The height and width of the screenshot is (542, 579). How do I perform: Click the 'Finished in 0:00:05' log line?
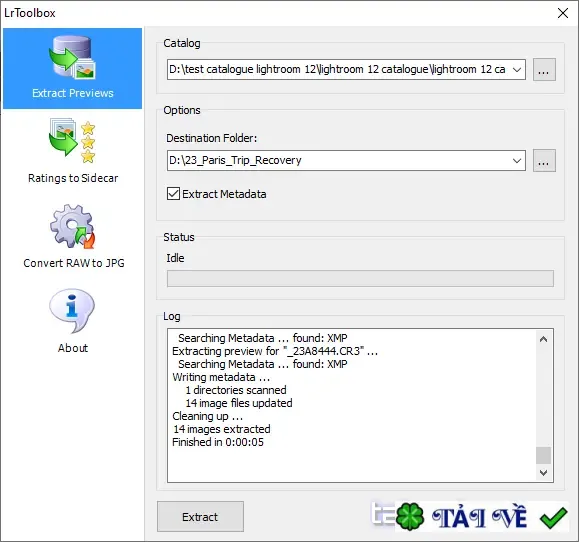pyautogui.click(x=218, y=442)
